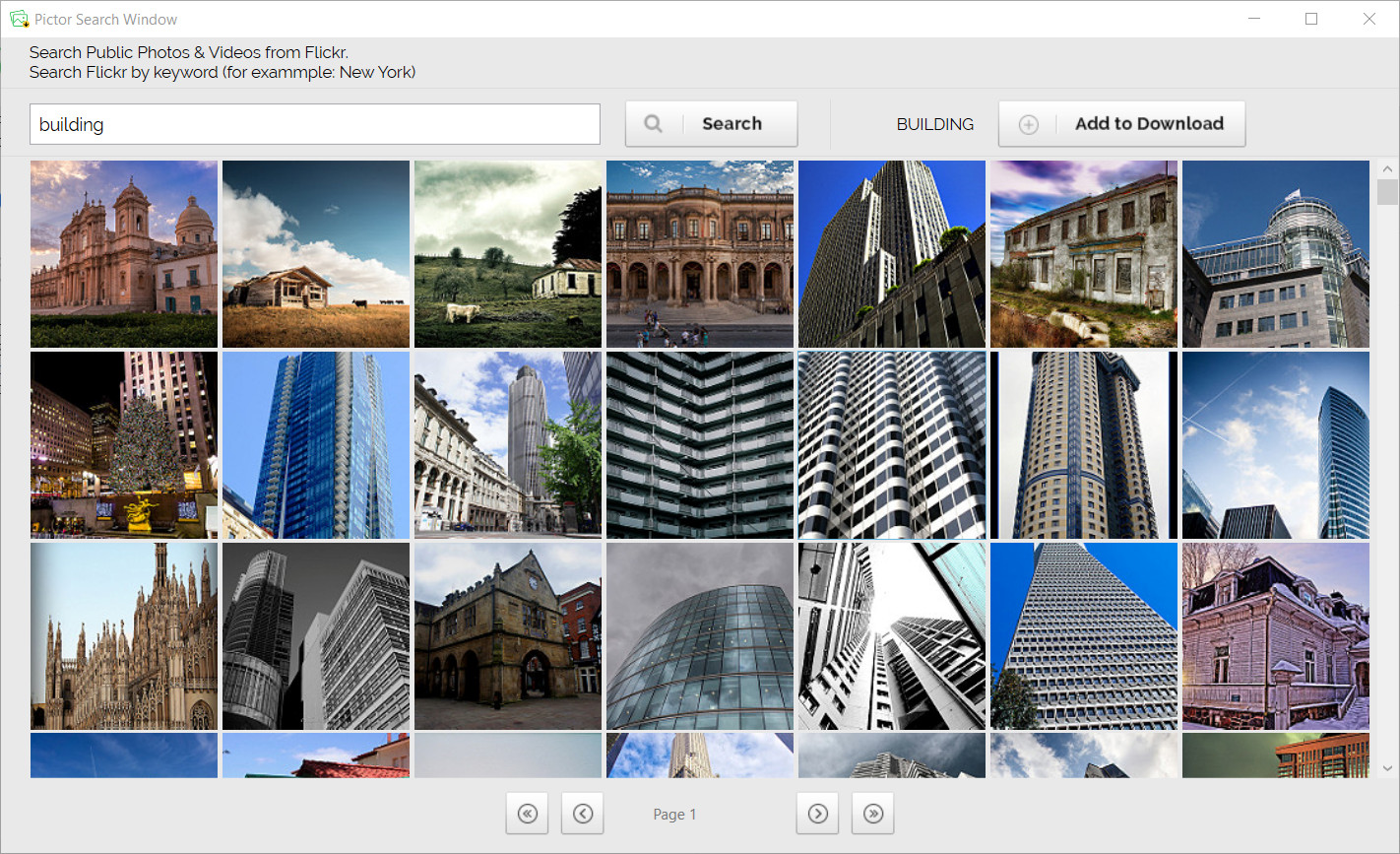Select the dark green balconies corner thumbnail

pos(700,445)
